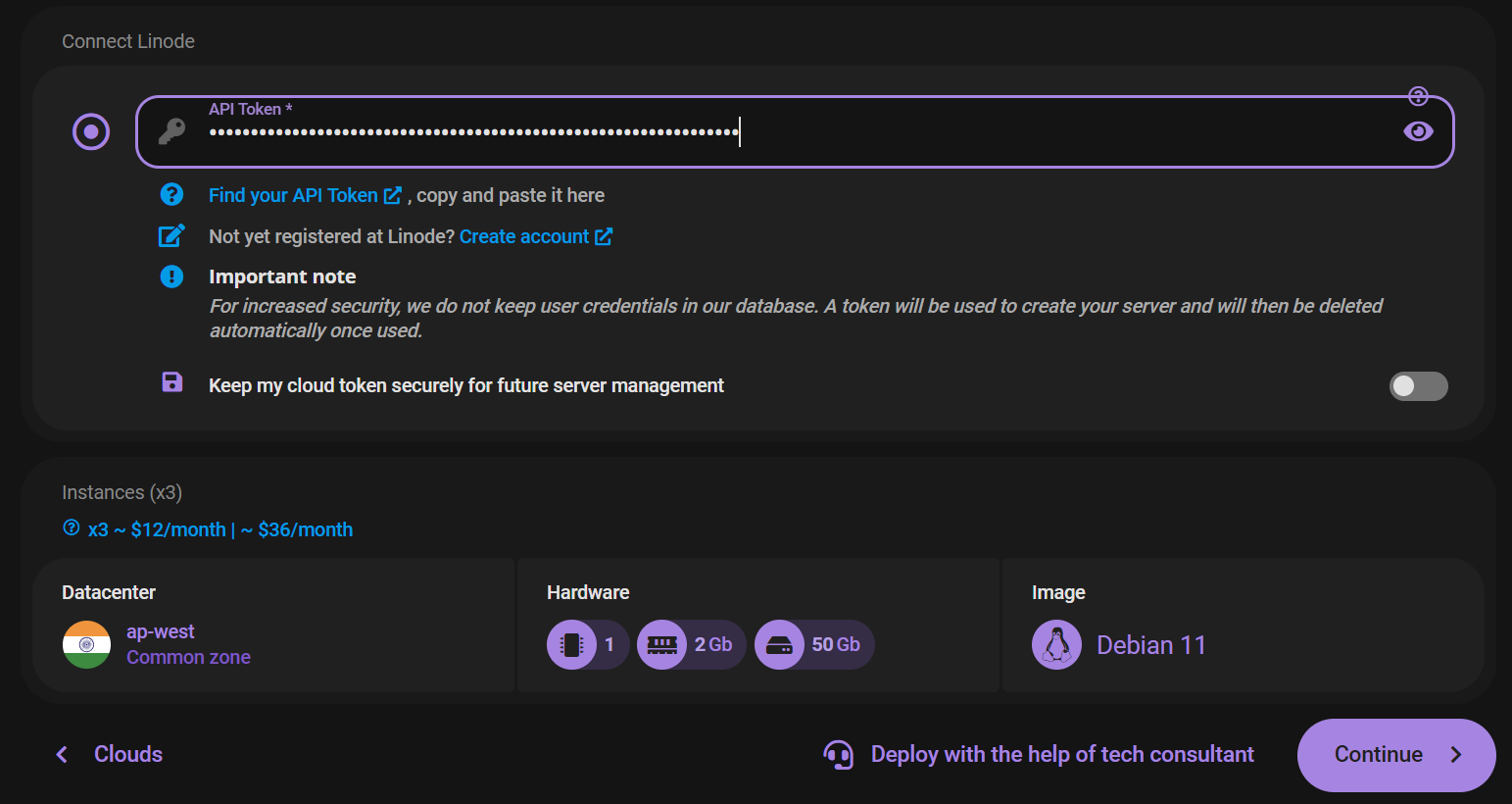Select the Linode connection radio button

coord(91,131)
